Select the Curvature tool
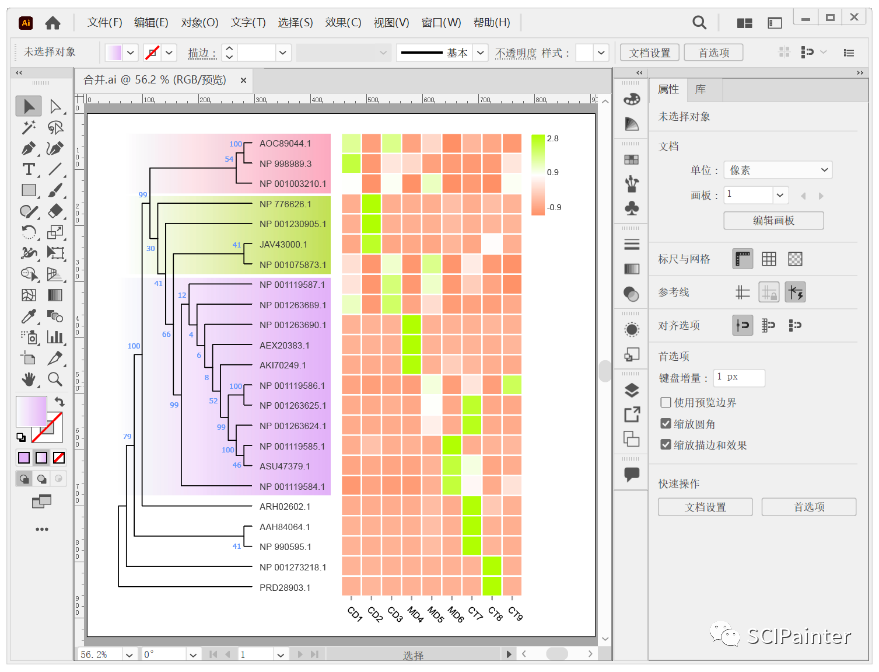879x672 pixels. (55, 149)
